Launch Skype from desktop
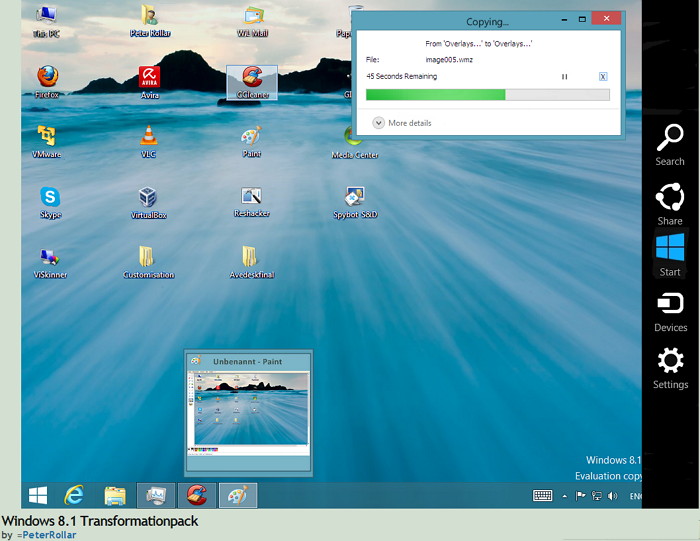Viewport: 700px width, 541px height. [x=50, y=202]
